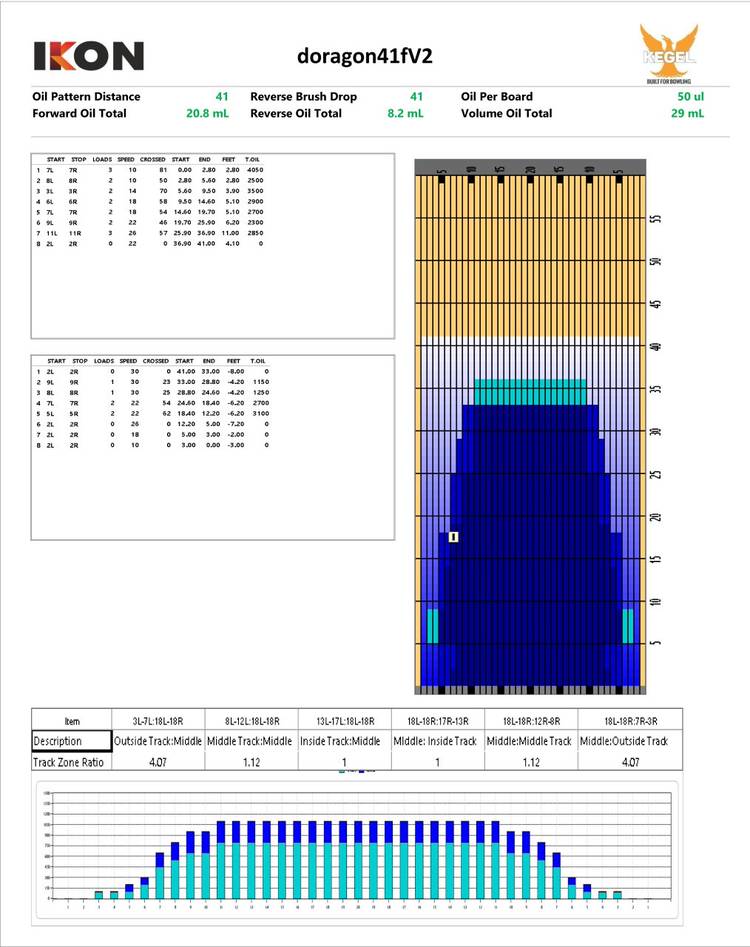Click the Forward Oil Total value 20.8 mL

coord(207,114)
